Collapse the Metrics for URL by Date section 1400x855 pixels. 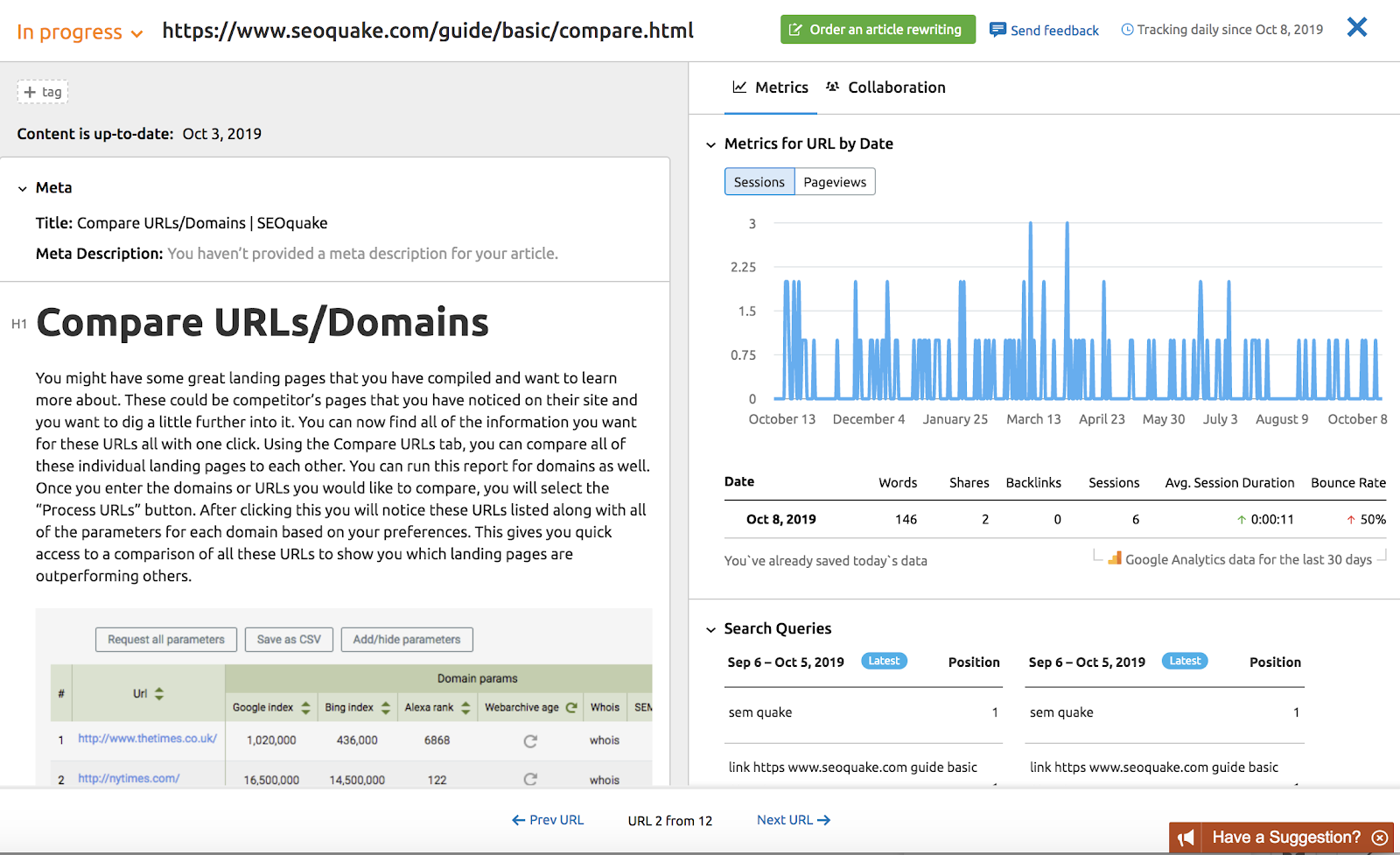(710, 144)
